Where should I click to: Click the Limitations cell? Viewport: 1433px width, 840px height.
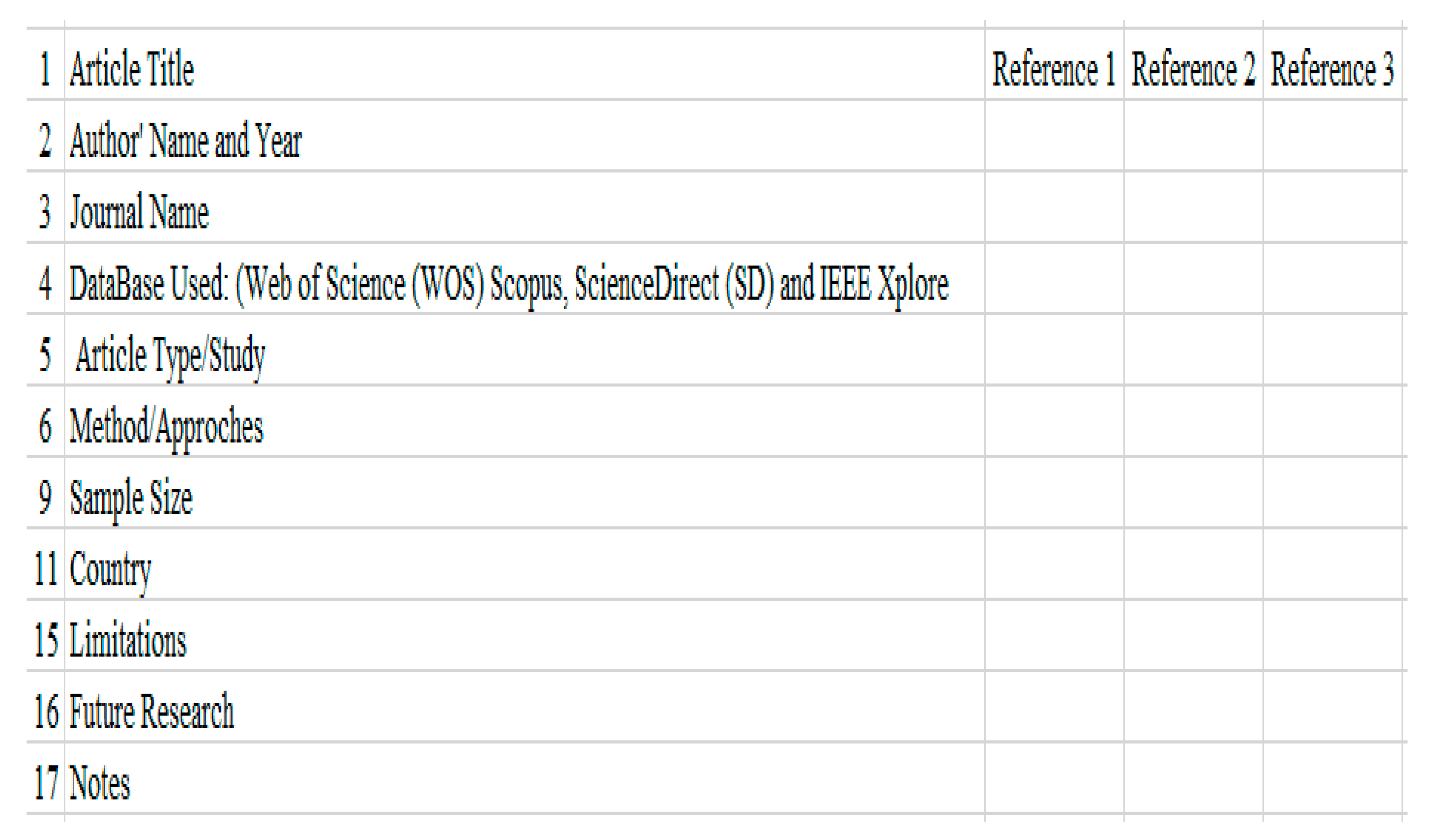128,640
